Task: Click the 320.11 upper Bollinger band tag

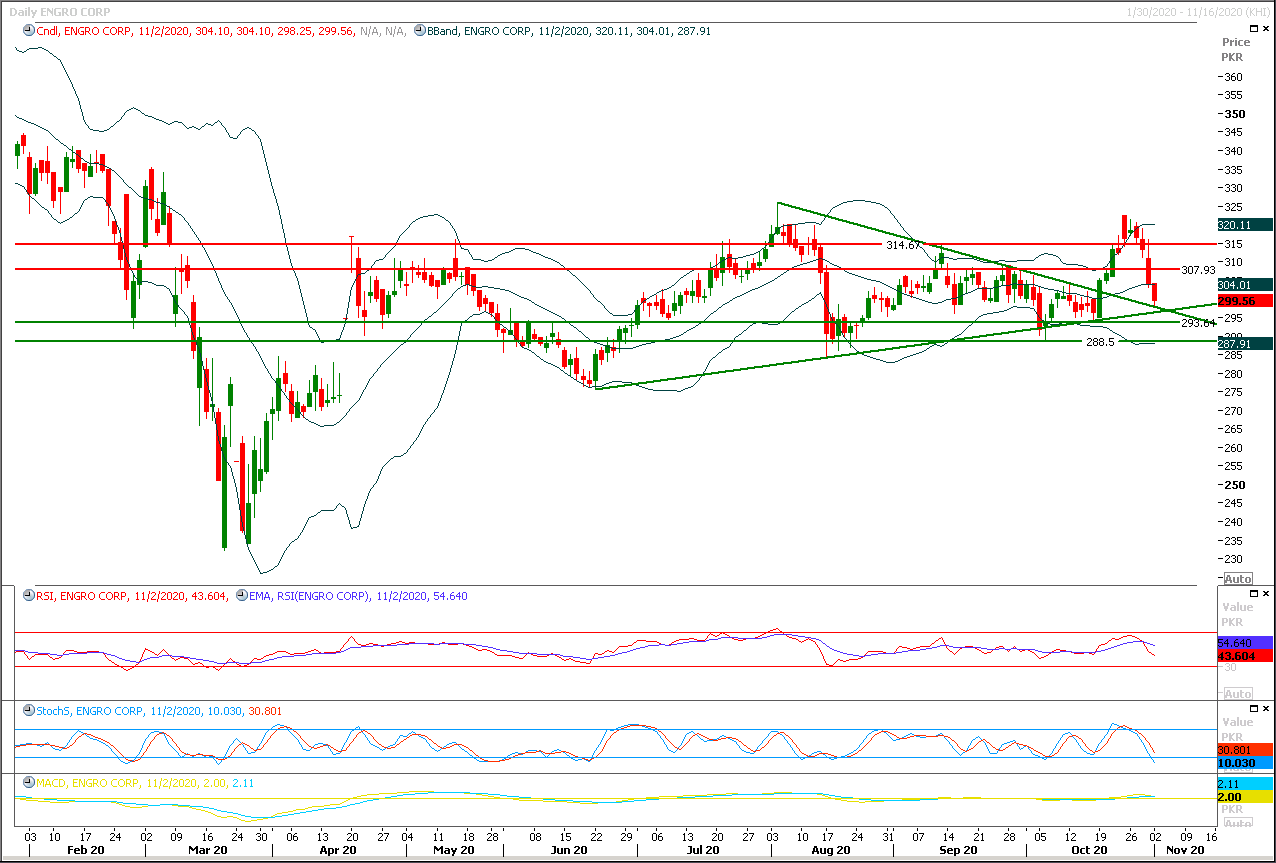Action: click(x=1244, y=225)
